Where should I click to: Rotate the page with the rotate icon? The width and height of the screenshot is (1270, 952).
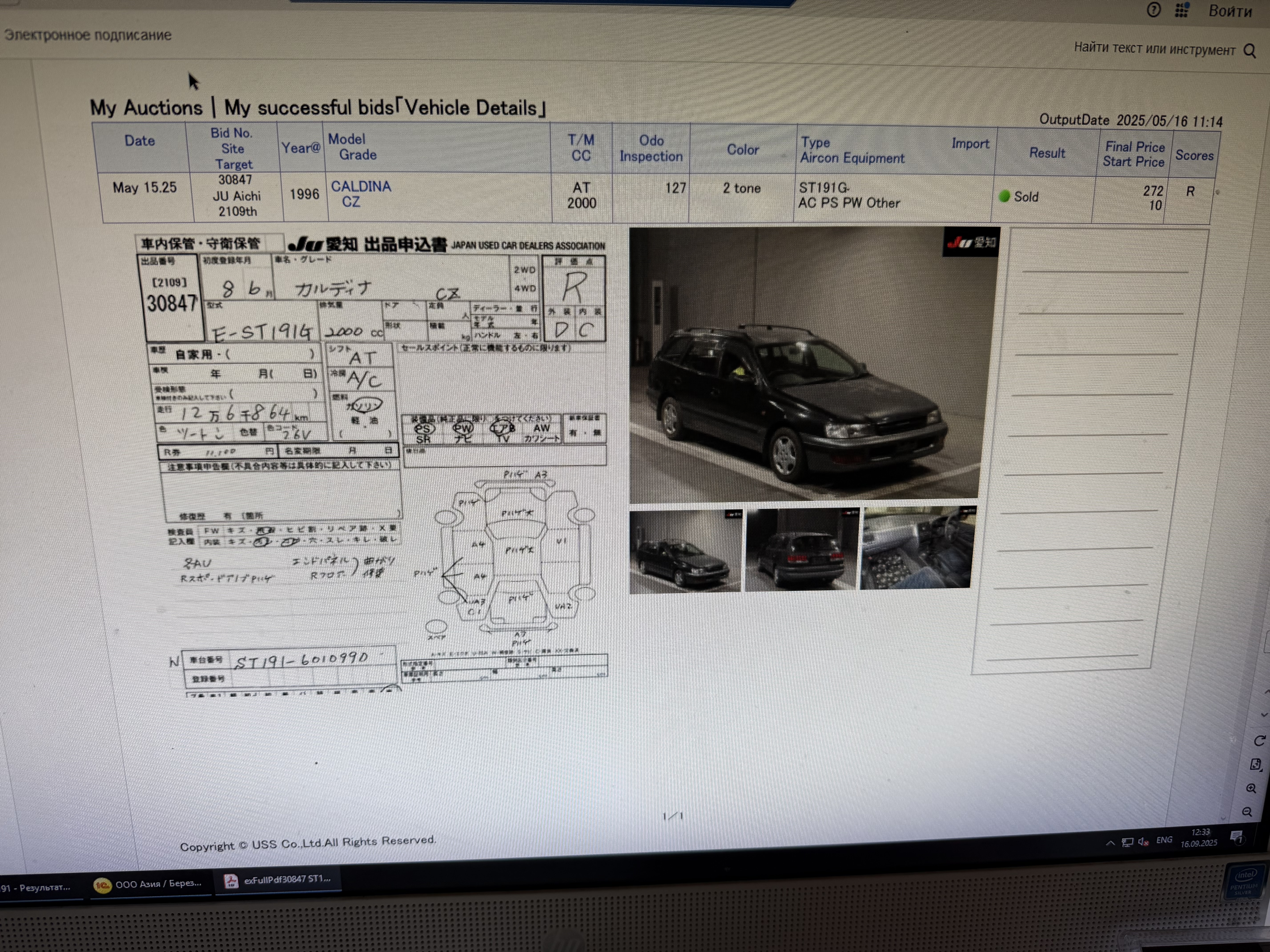pos(1260,741)
